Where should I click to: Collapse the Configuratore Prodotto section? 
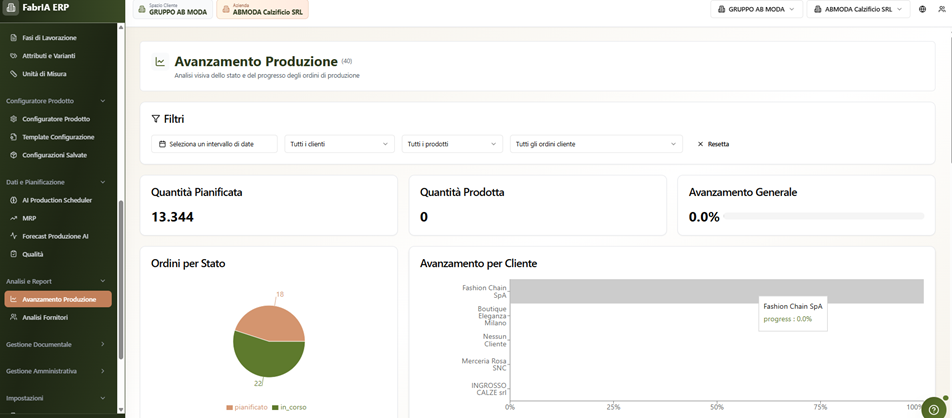pyautogui.click(x=56, y=101)
